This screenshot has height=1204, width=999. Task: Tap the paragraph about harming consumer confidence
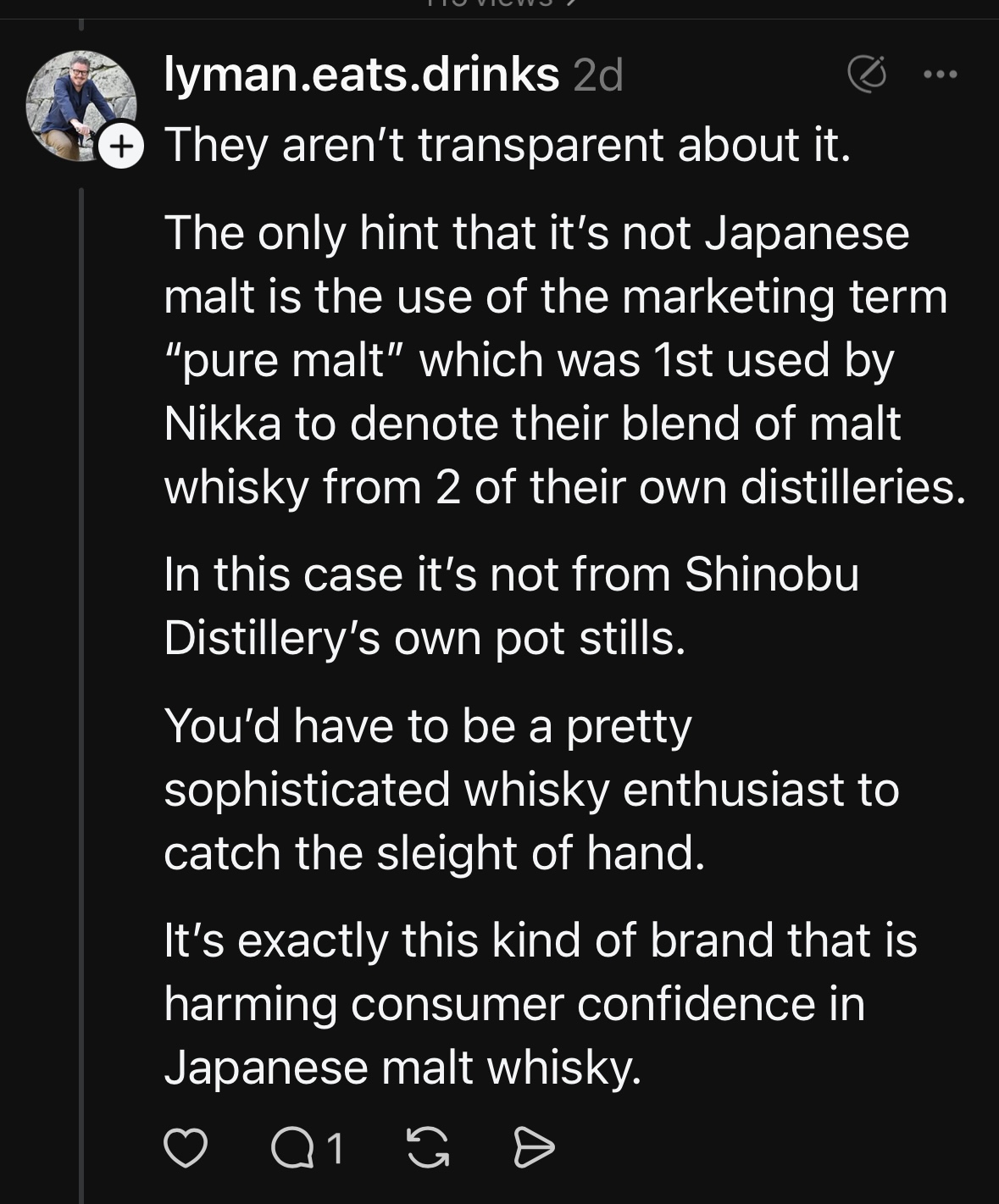tap(540, 1003)
